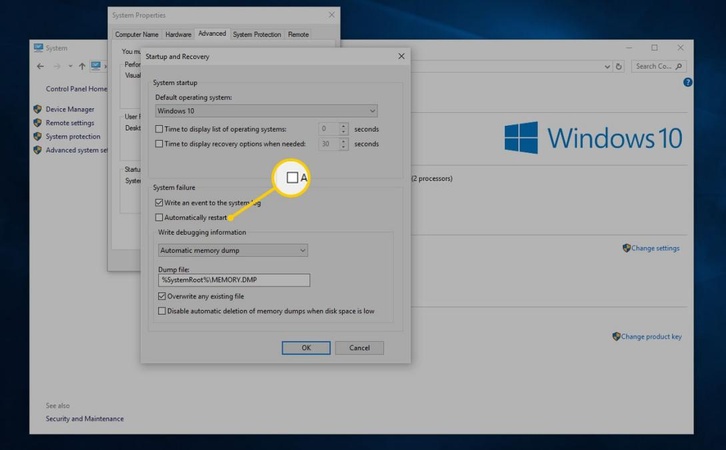
Task: Open the recent locations chevron beside forward arrow
Action: point(70,67)
